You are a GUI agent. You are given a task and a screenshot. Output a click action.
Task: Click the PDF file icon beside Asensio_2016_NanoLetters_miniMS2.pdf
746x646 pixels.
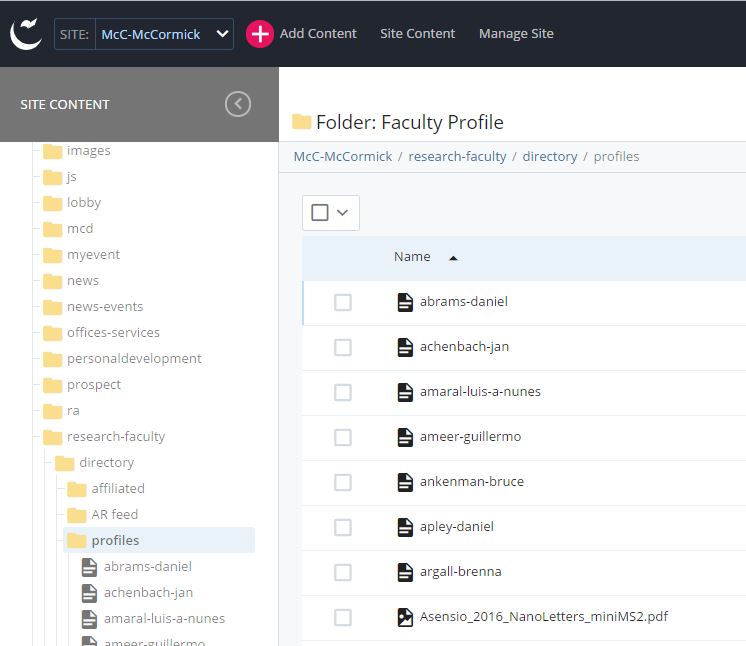click(x=405, y=617)
